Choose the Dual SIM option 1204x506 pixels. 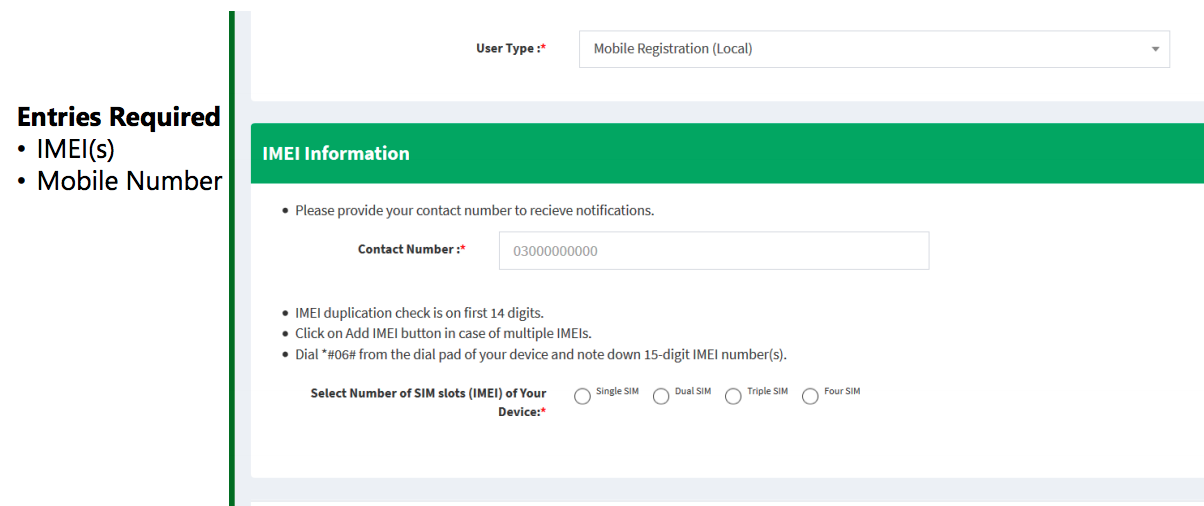coord(661,397)
